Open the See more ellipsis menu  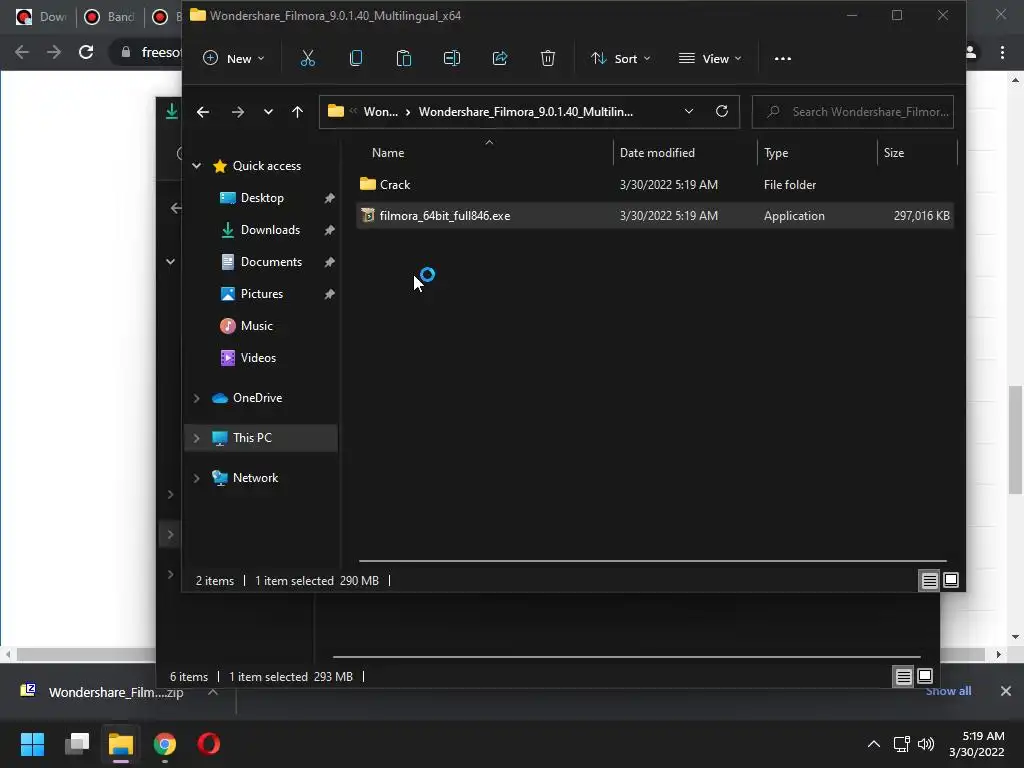pyautogui.click(x=782, y=59)
